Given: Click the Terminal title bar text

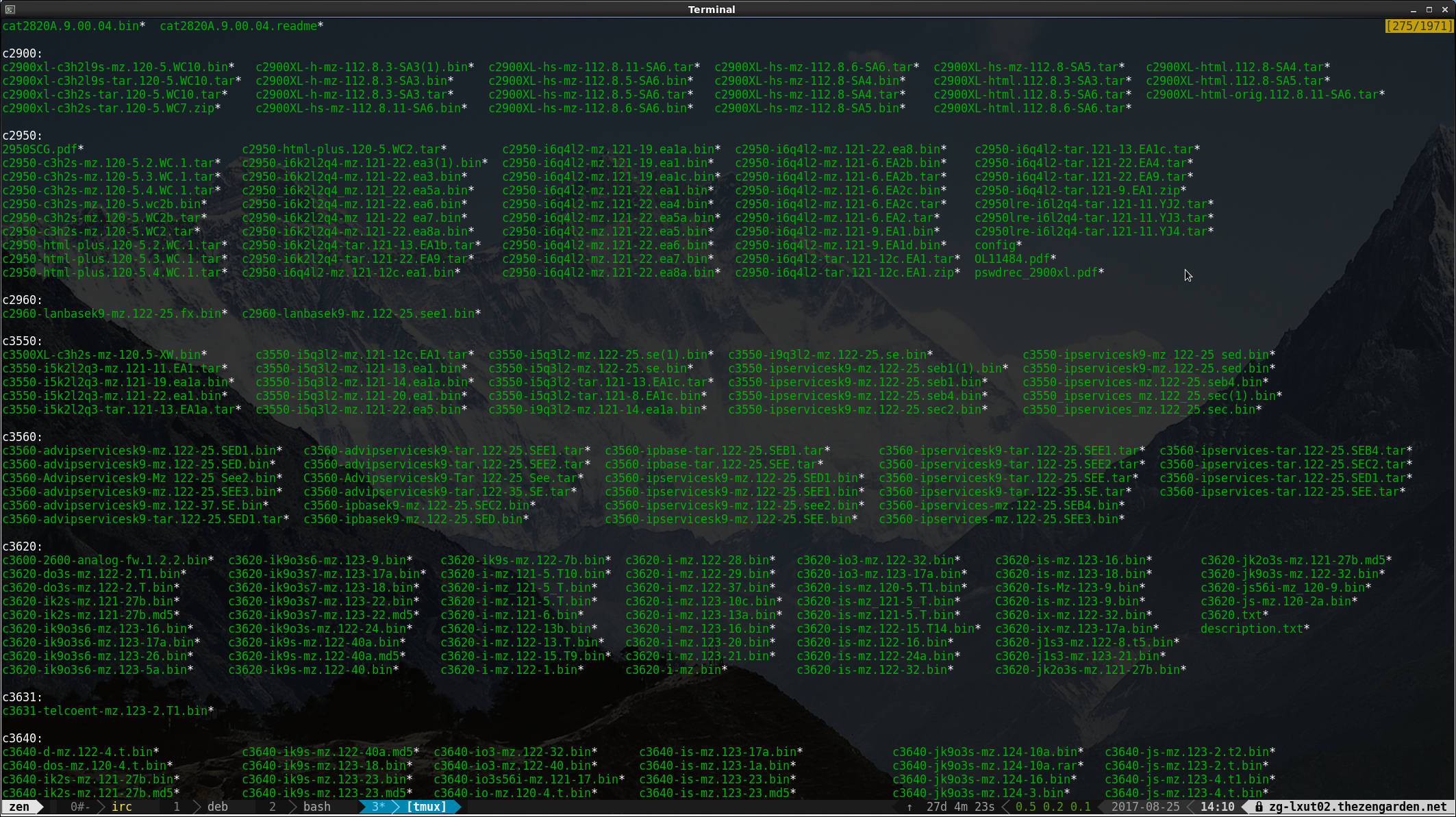Looking at the screenshot, I should pyautogui.click(x=712, y=10).
